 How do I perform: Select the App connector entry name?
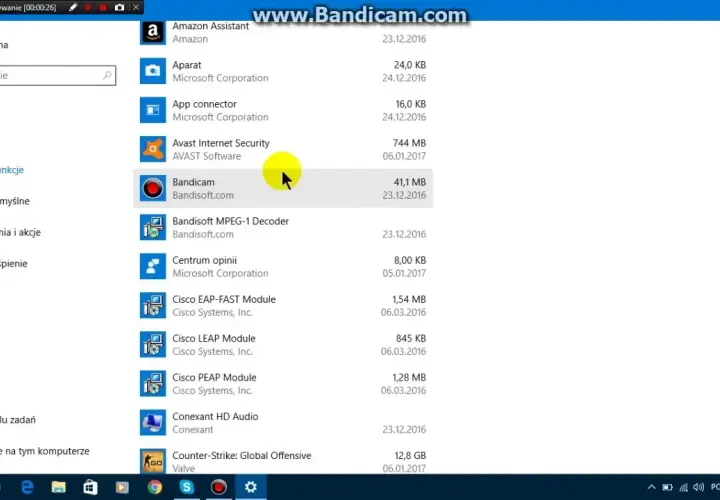point(204,104)
